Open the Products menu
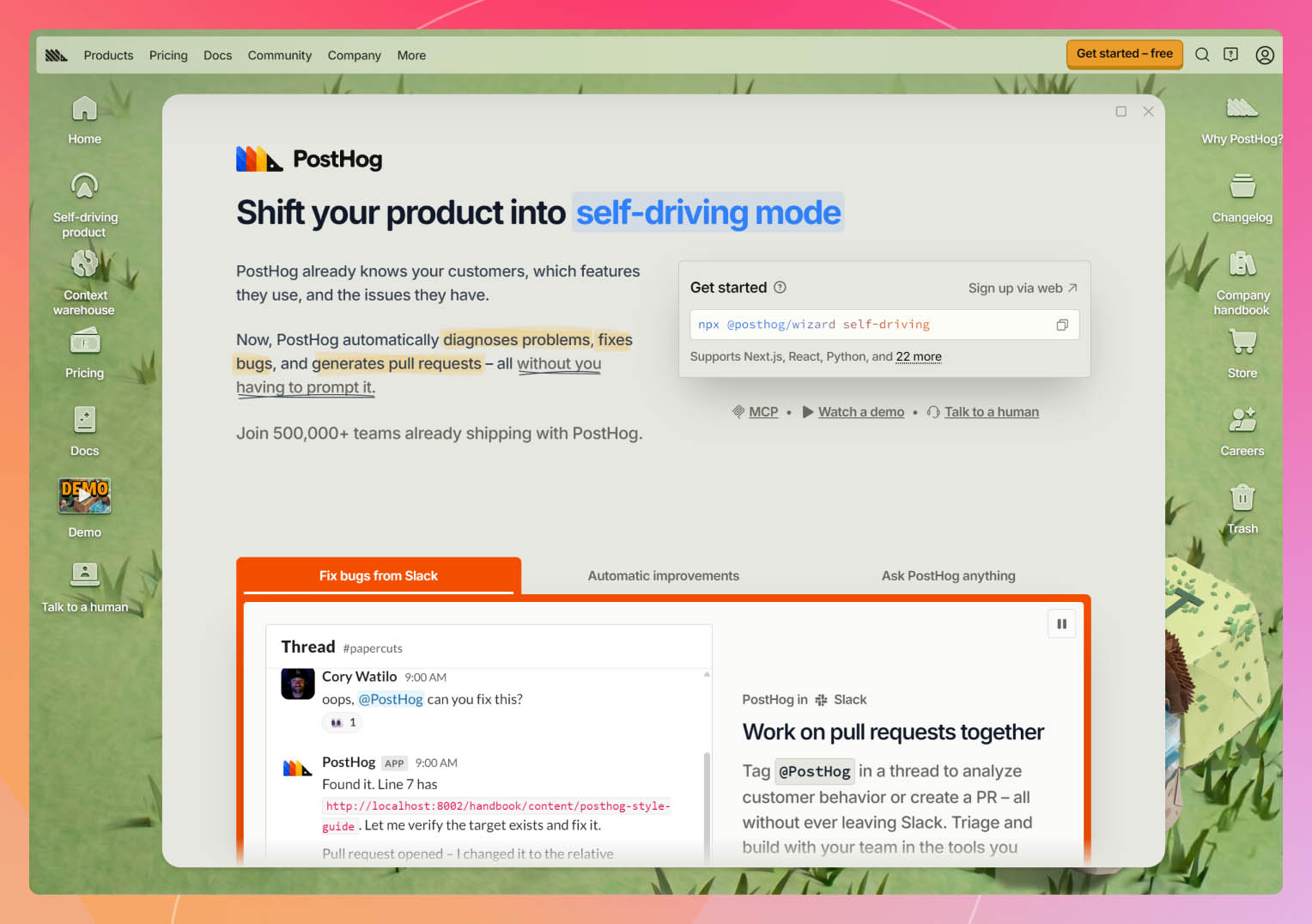The width and height of the screenshot is (1312, 924). 108,55
